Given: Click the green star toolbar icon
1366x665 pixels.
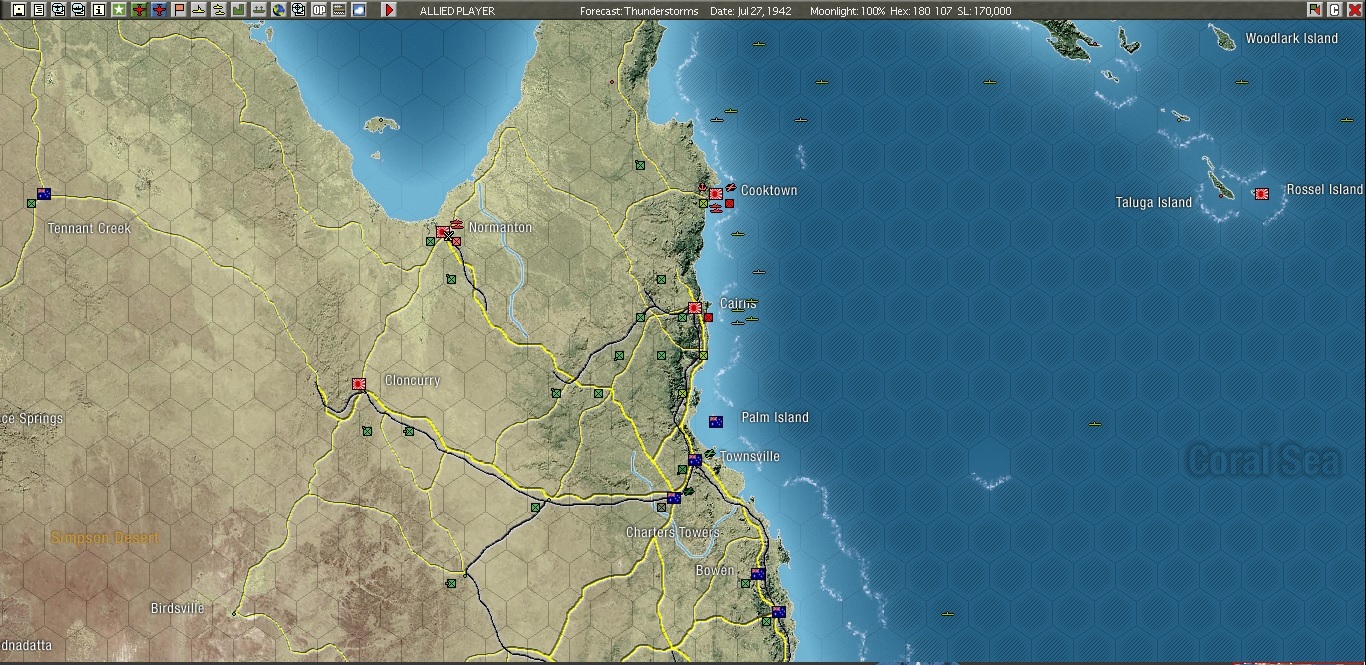Looking at the screenshot, I should [x=118, y=10].
